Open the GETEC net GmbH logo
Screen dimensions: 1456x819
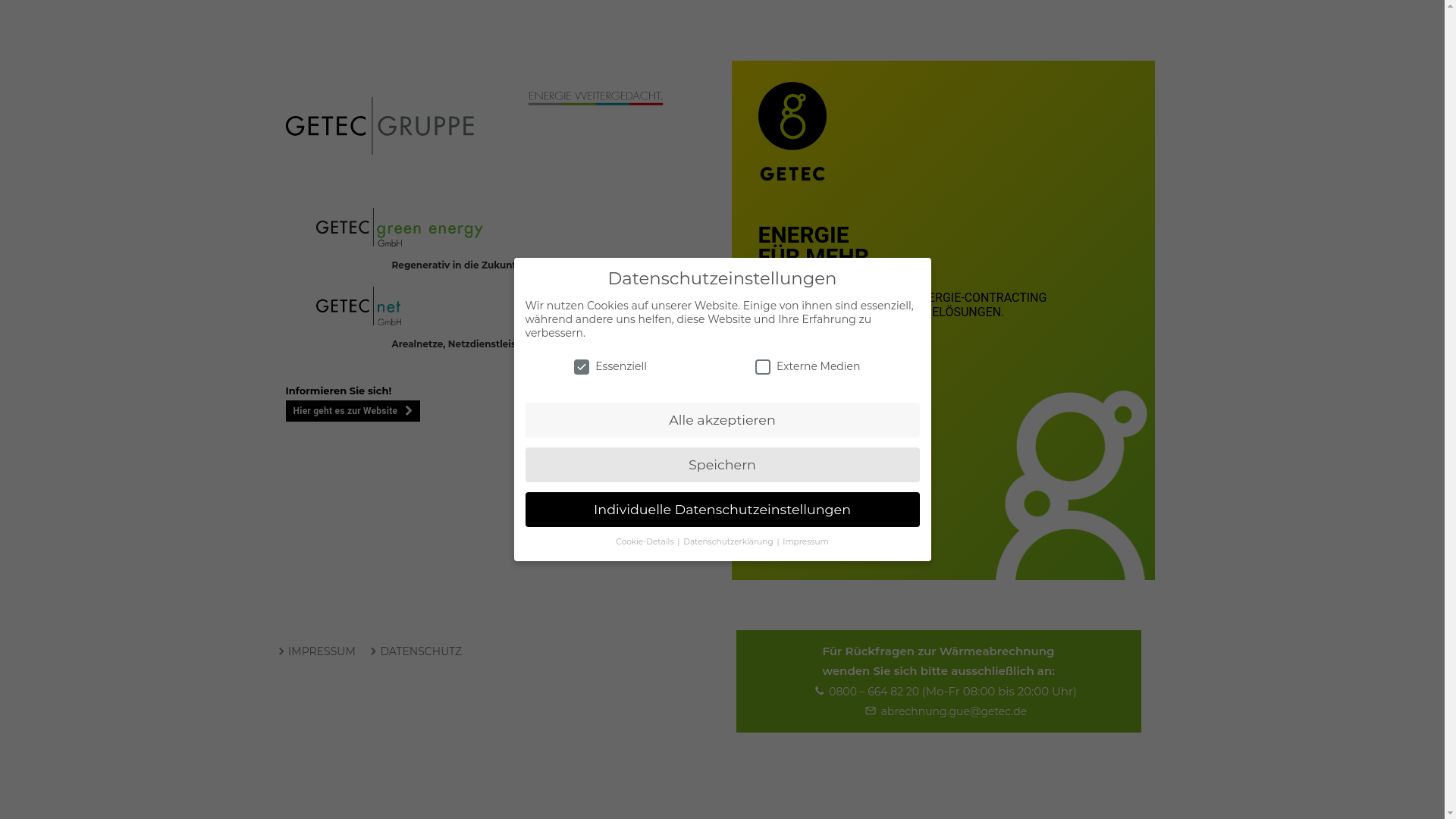click(x=358, y=306)
